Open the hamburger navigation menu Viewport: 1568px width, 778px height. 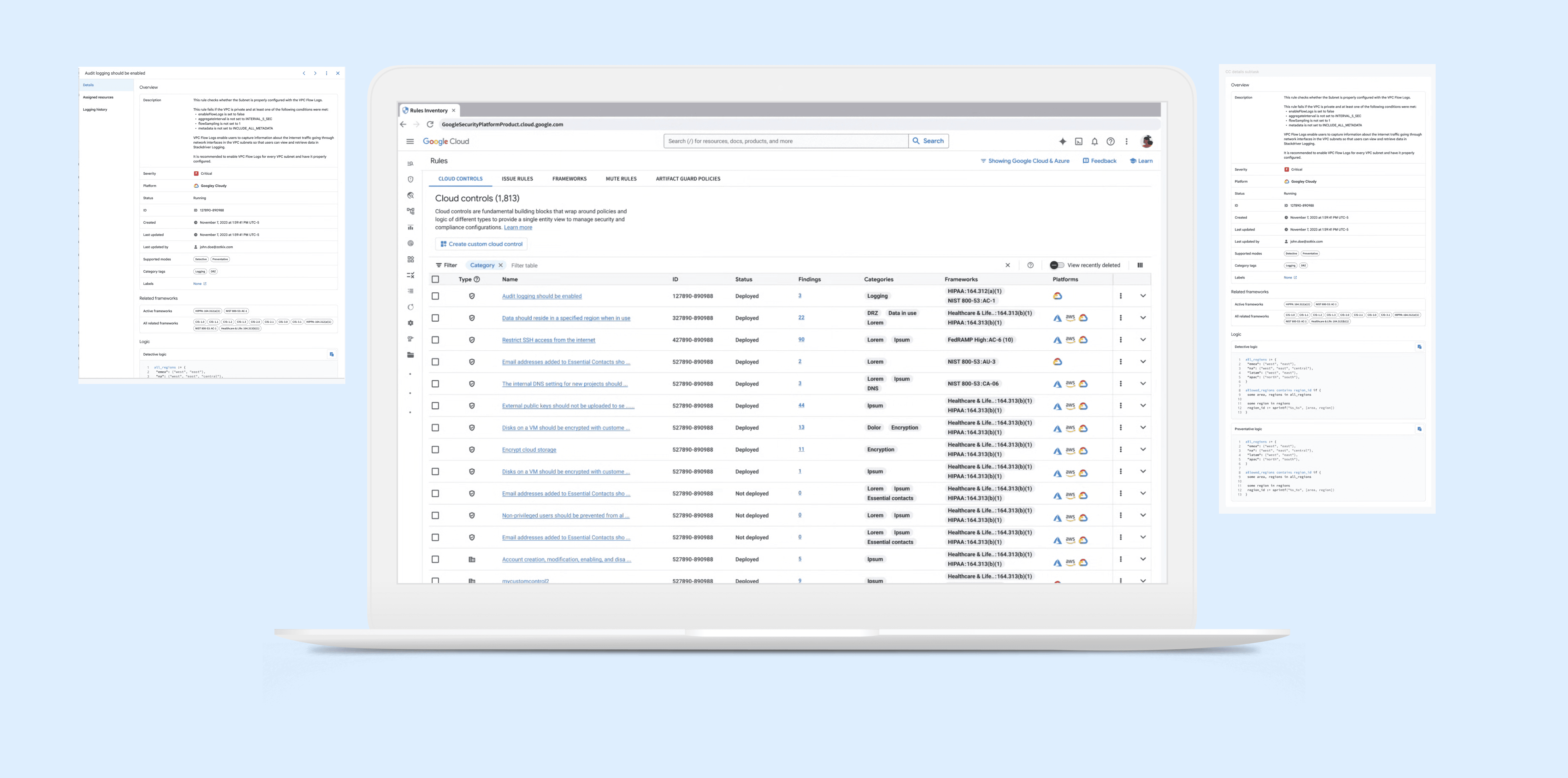tap(410, 141)
